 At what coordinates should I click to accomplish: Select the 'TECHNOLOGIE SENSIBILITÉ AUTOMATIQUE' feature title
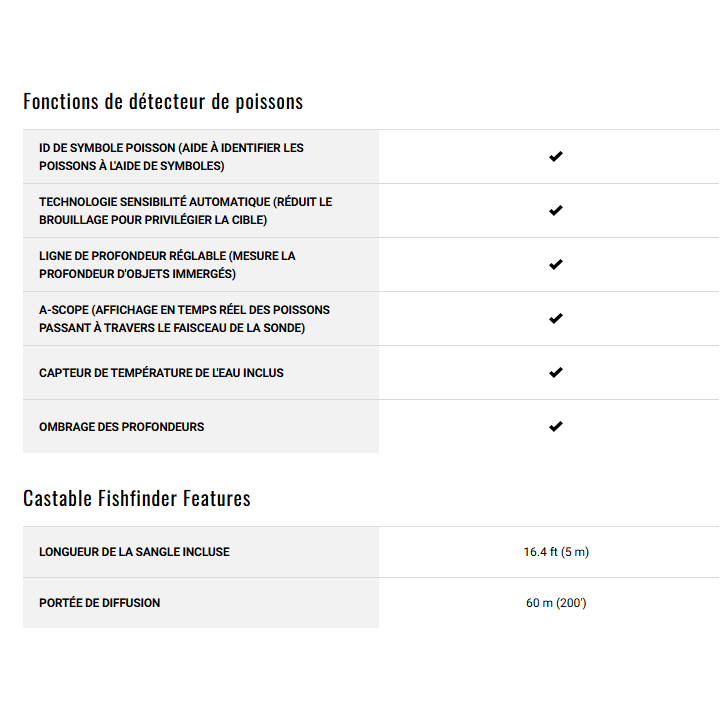[x=162, y=202]
